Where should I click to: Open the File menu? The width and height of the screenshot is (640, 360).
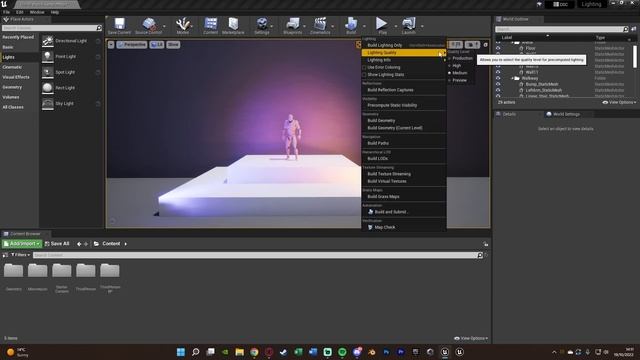(7, 12)
